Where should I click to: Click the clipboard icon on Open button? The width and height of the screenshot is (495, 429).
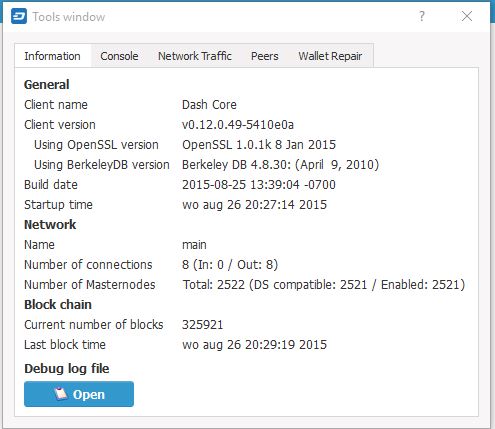point(60,394)
